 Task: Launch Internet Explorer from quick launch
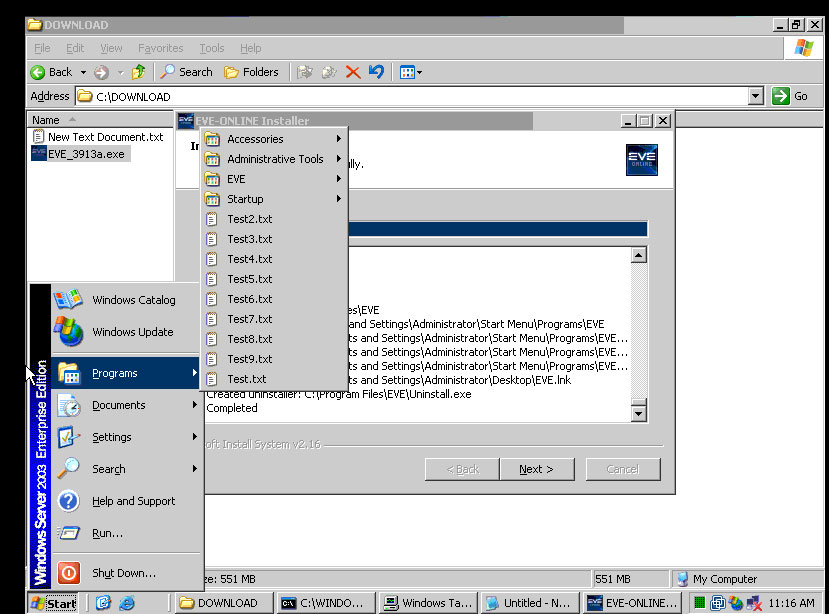127,603
